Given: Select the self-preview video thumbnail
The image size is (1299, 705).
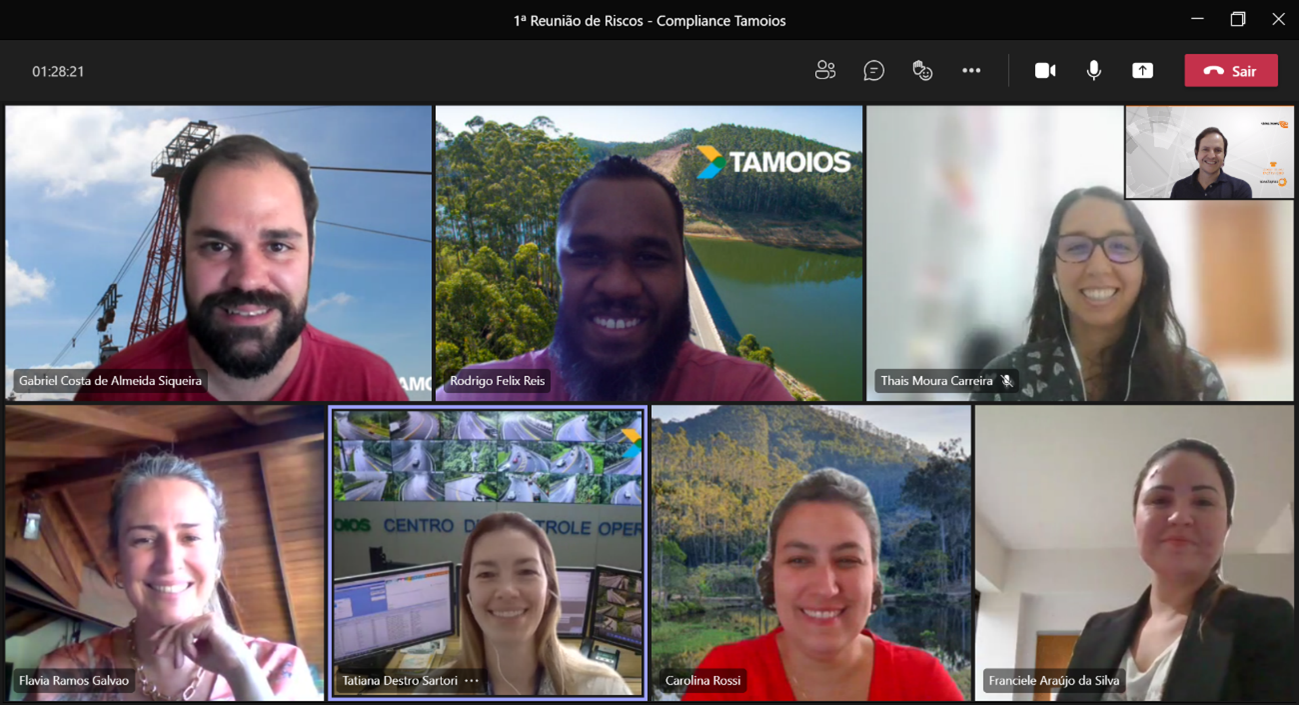Looking at the screenshot, I should (1209, 153).
